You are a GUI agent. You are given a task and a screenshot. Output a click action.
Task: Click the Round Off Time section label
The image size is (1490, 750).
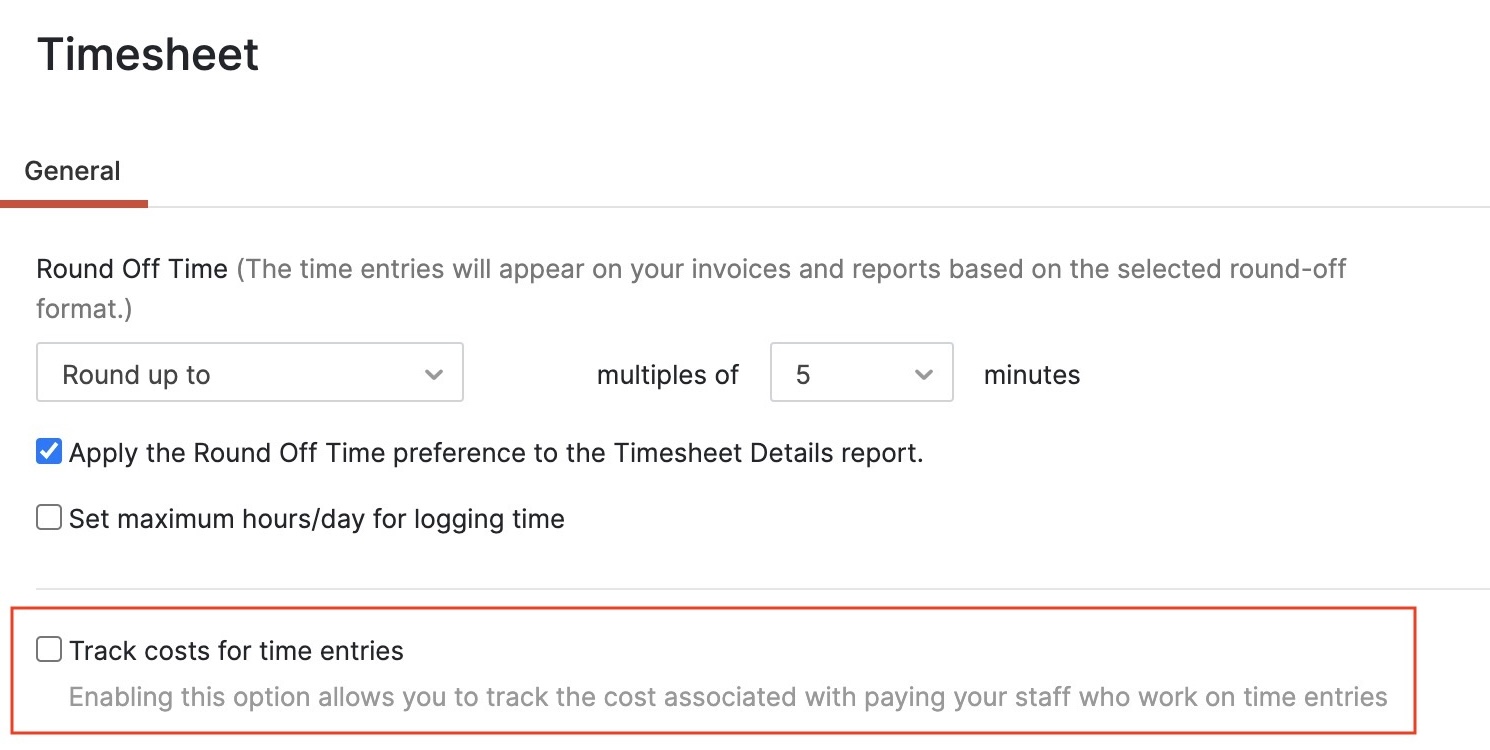click(129, 269)
